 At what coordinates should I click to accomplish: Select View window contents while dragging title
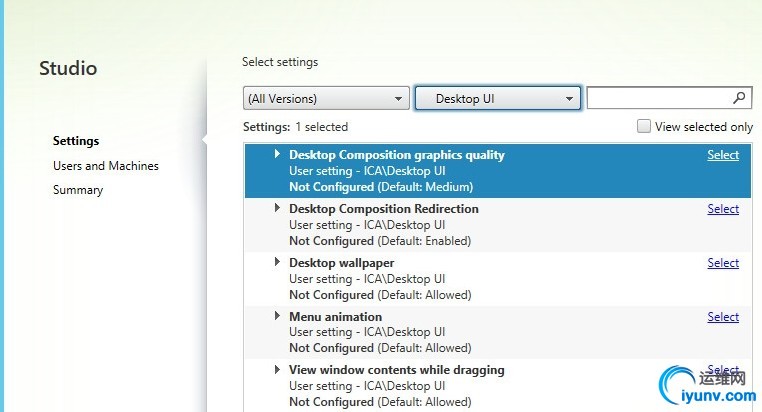[x=397, y=370]
